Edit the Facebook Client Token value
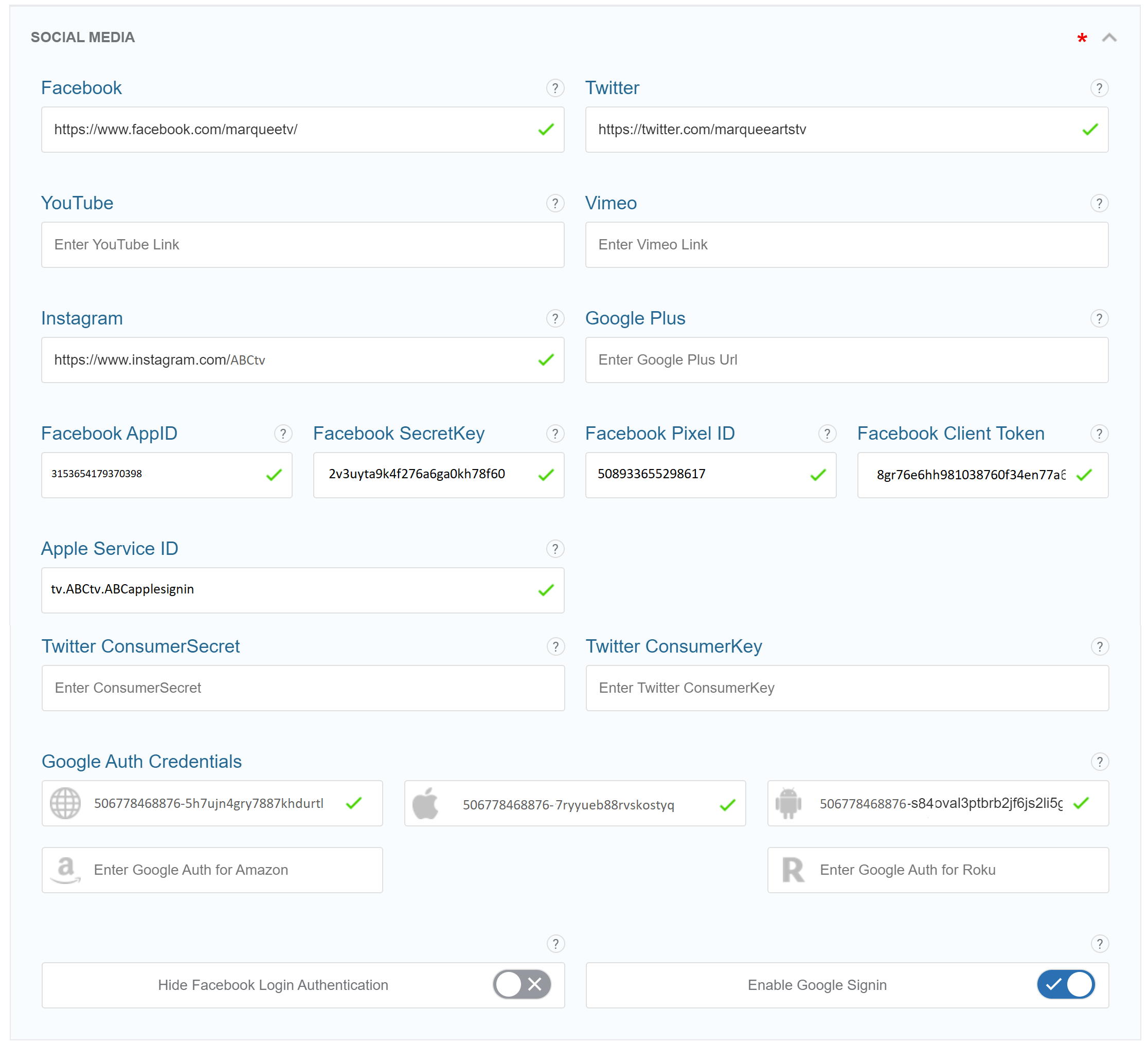Image resolution: width=1148 pixels, height=1046 pixels. [x=983, y=475]
